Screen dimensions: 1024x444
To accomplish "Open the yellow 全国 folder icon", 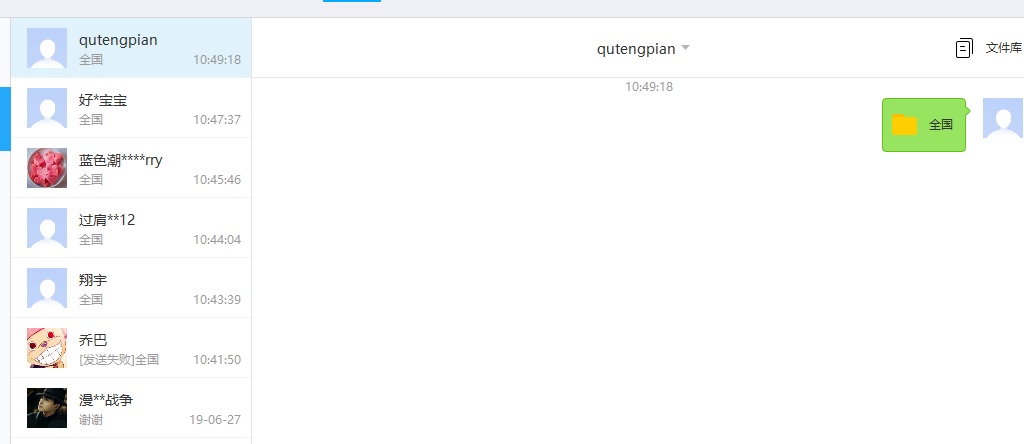I will click(x=904, y=125).
